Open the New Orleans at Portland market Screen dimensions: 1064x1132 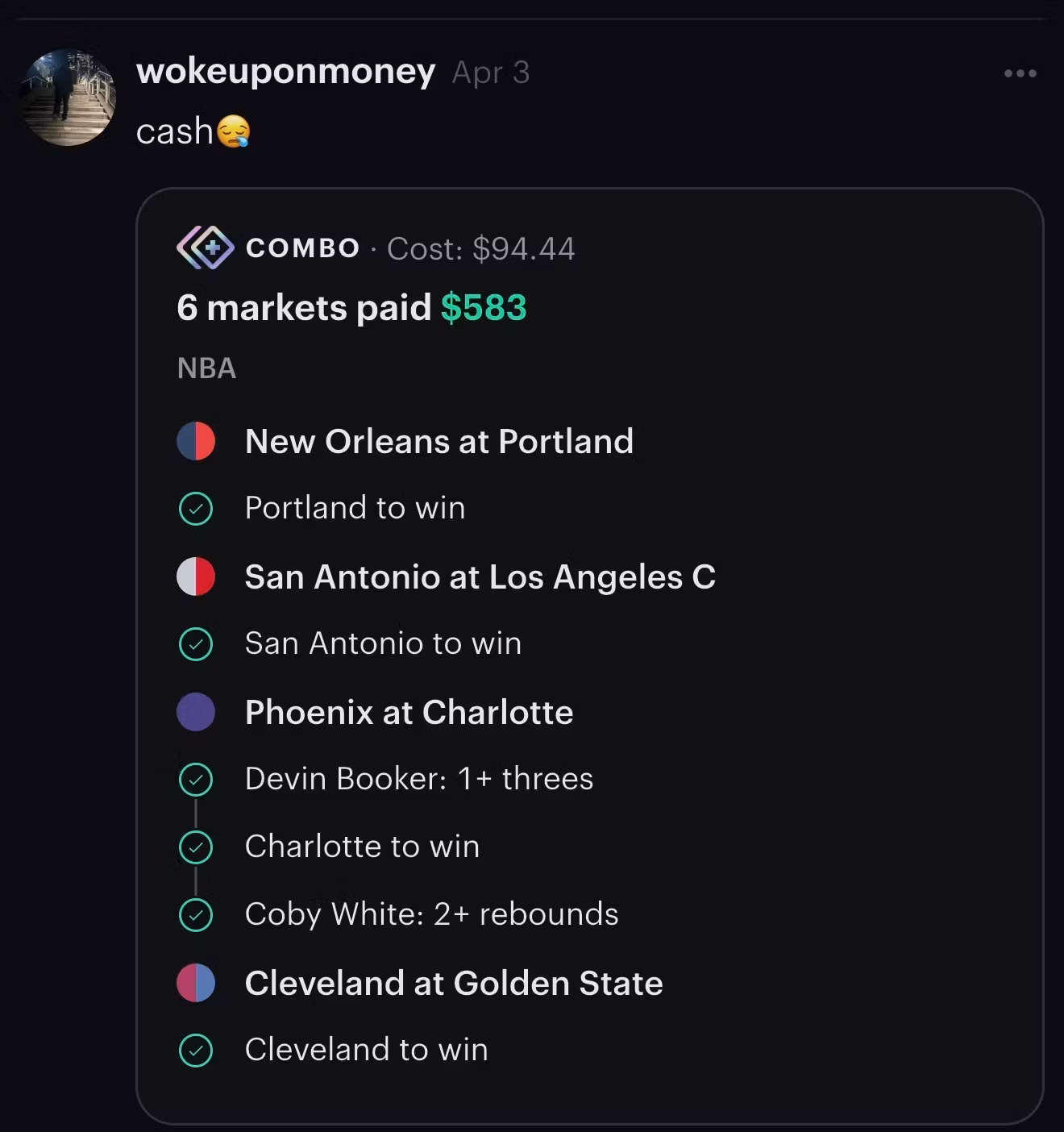[439, 441]
